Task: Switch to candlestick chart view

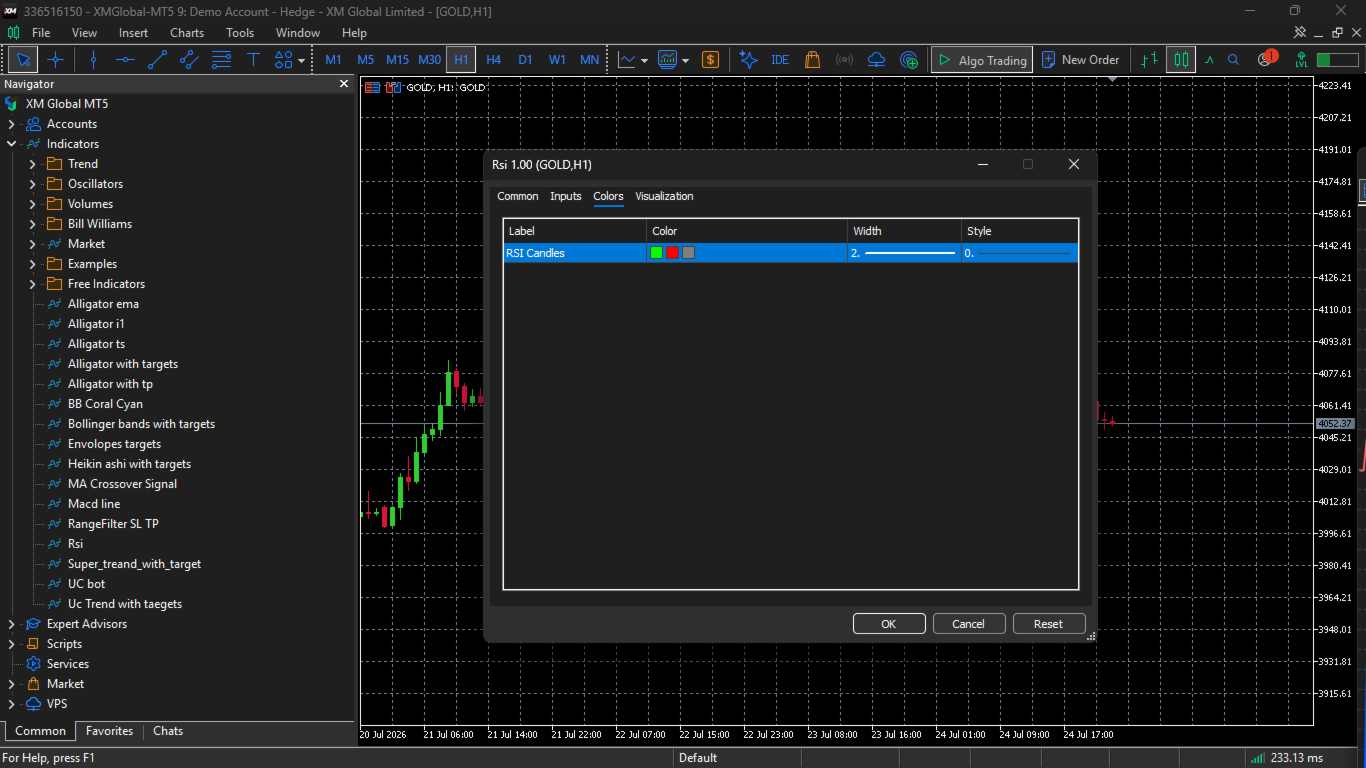Action: tap(1181, 60)
